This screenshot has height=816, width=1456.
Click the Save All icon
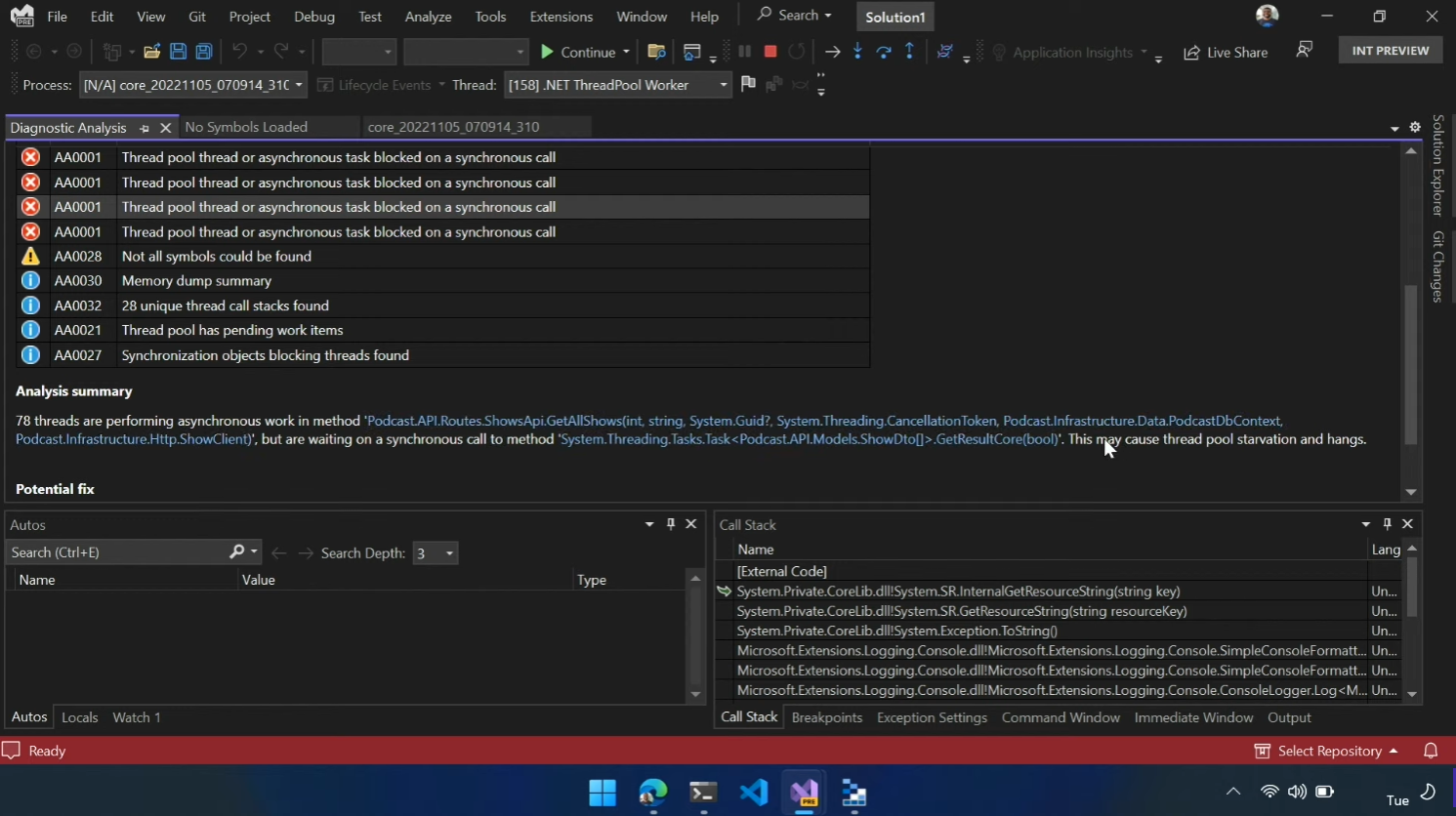[x=204, y=52]
